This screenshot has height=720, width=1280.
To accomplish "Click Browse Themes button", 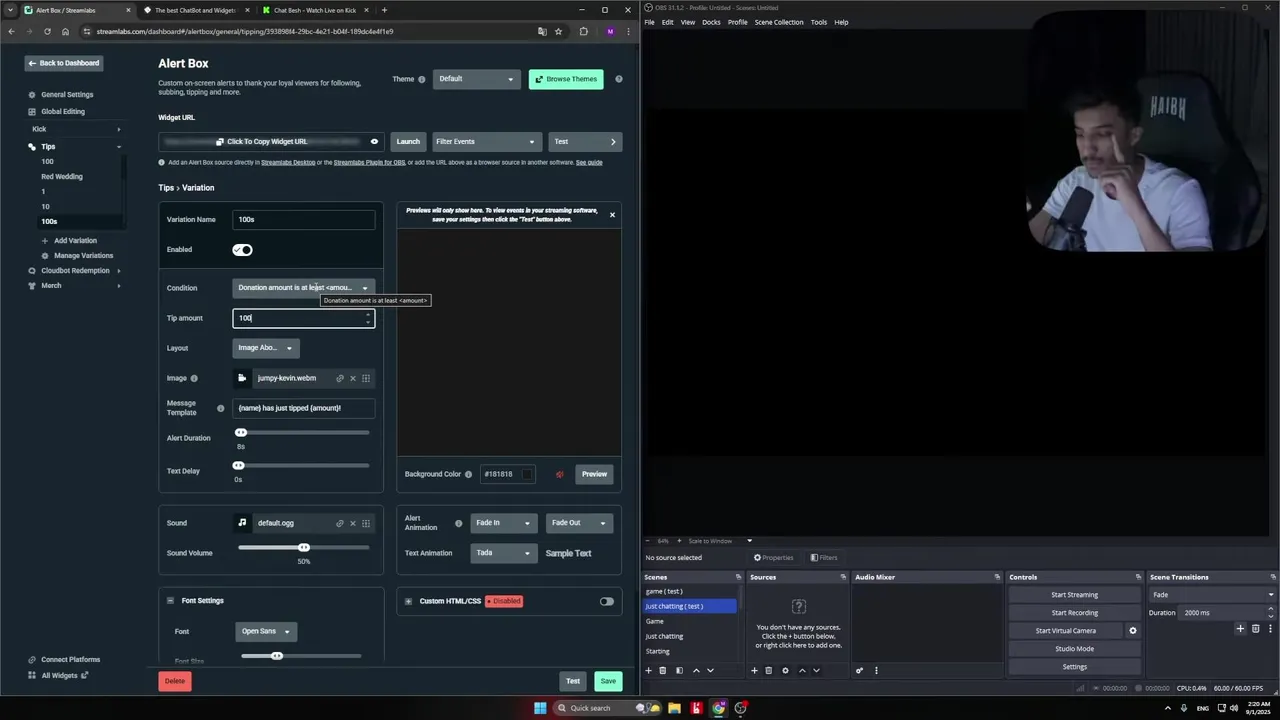I will click(566, 79).
